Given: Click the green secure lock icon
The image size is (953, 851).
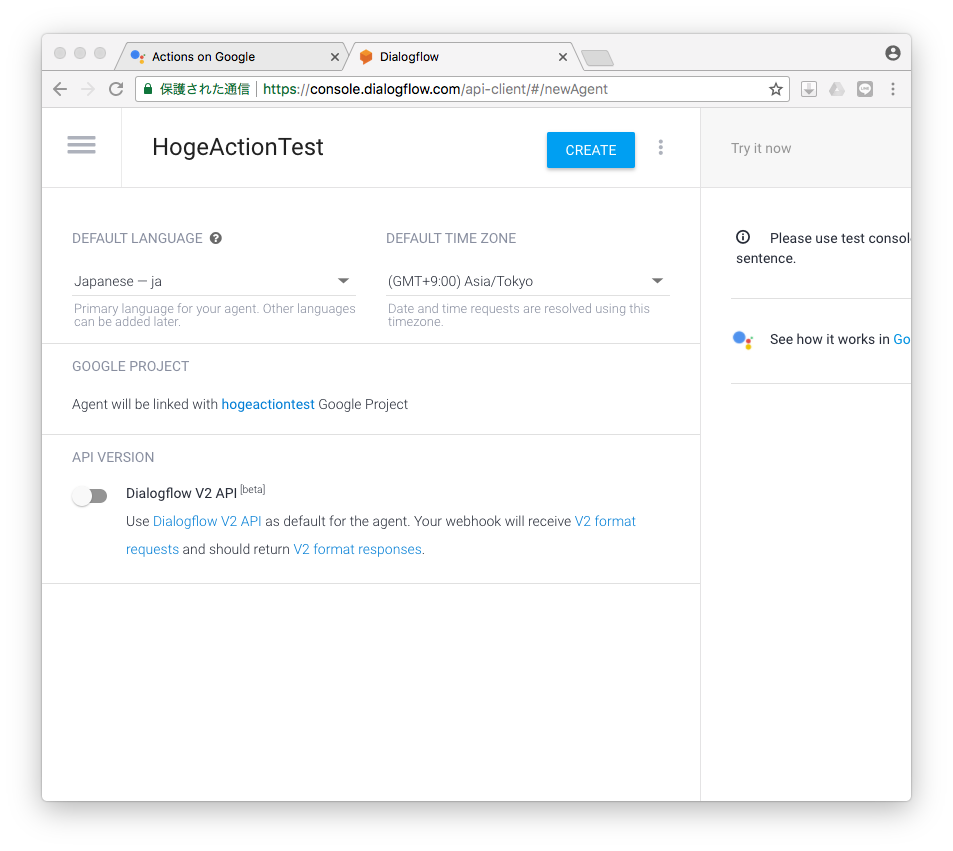Looking at the screenshot, I should point(147,89).
